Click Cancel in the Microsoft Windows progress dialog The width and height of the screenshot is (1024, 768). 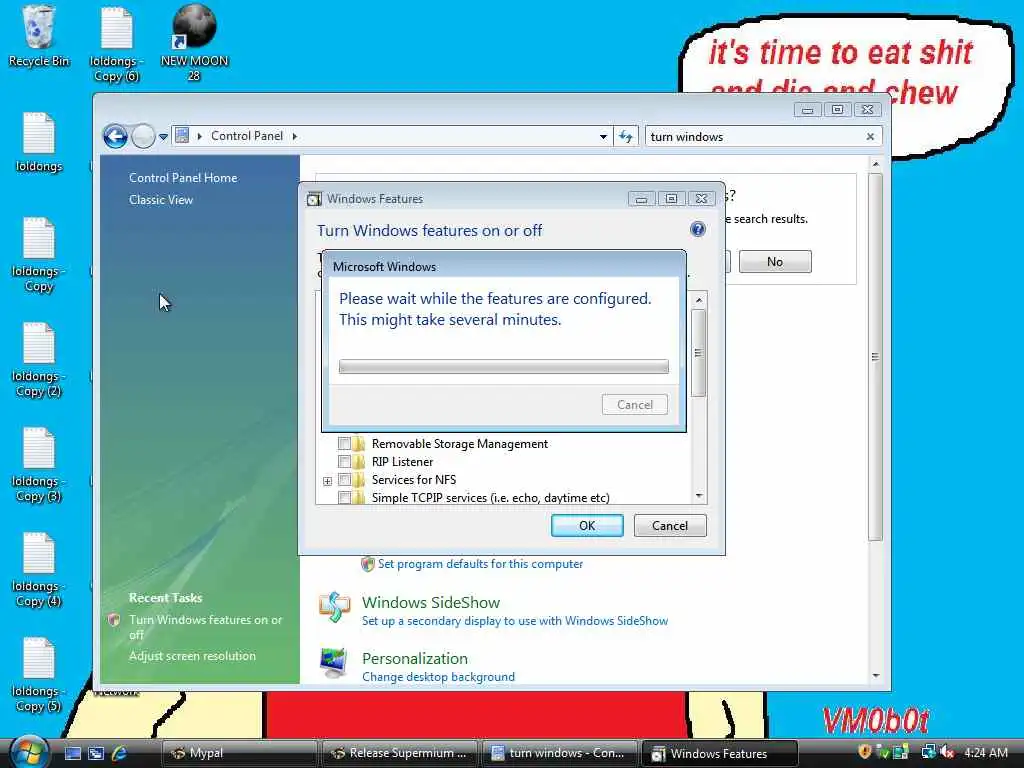(635, 405)
